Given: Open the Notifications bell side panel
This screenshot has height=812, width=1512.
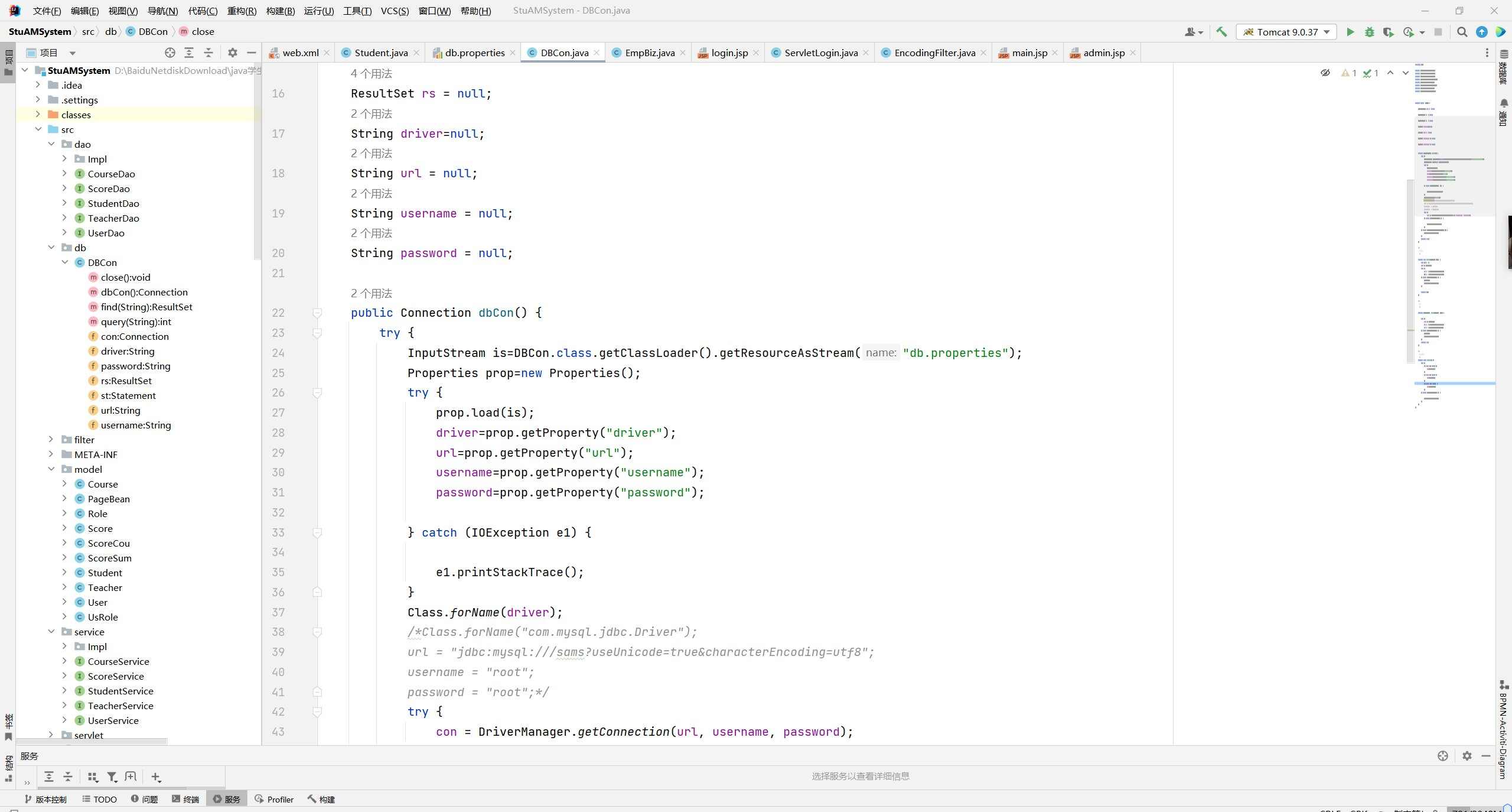Looking at the screenshot, I should click(x=1504, y=112).
